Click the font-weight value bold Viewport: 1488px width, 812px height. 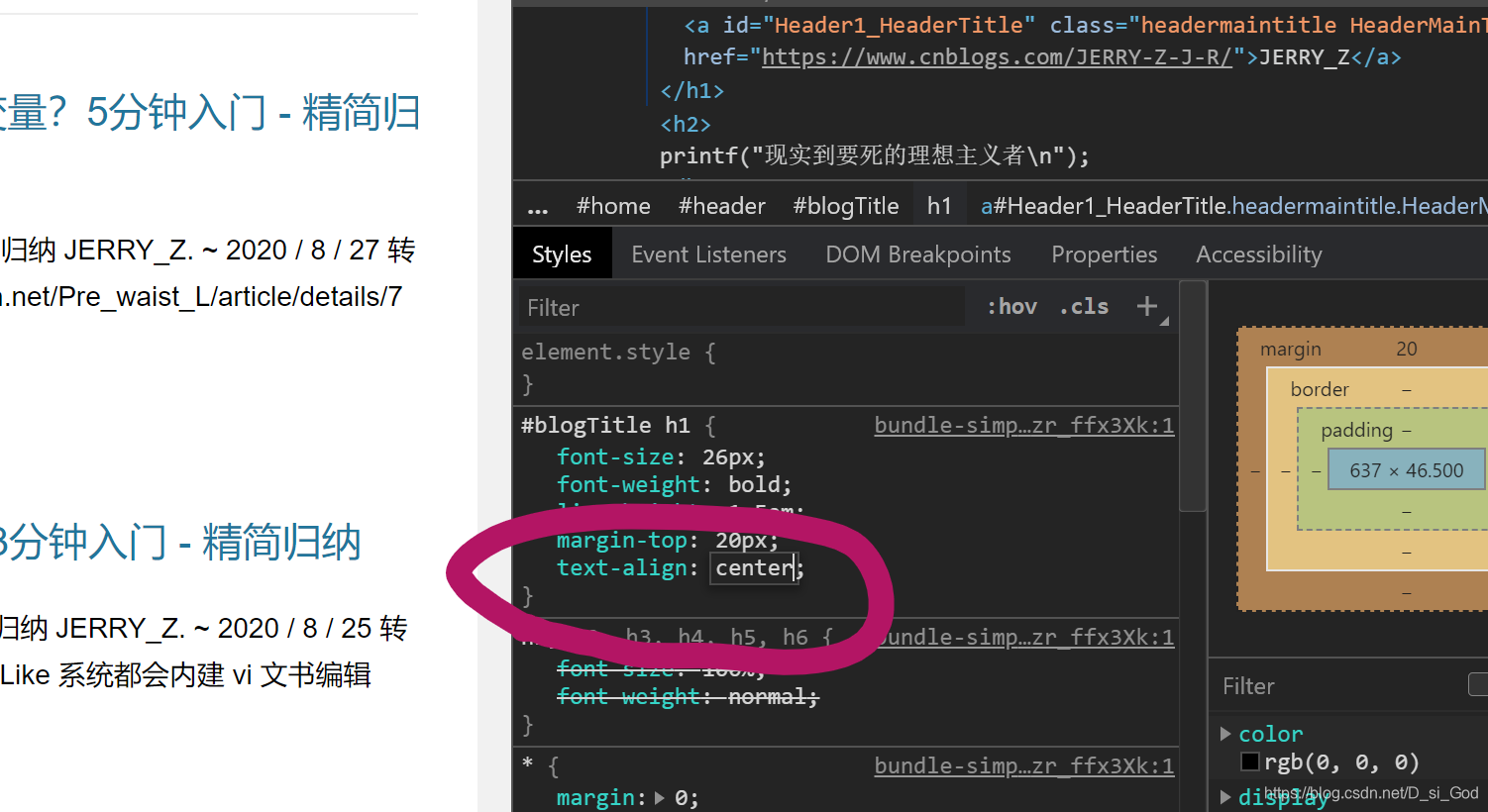click(x=754, y=484)
